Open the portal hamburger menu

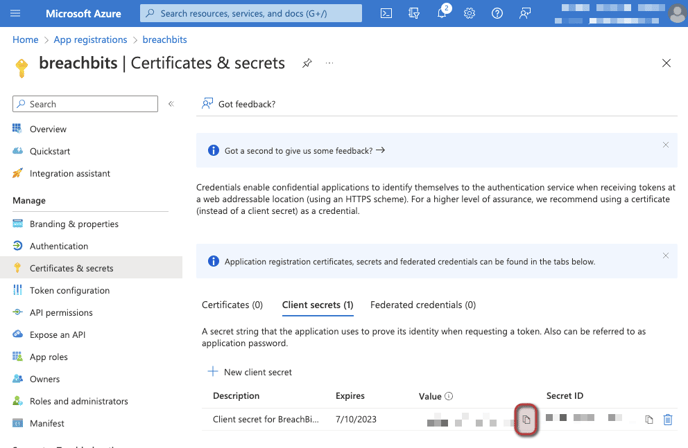pos(15,13)
